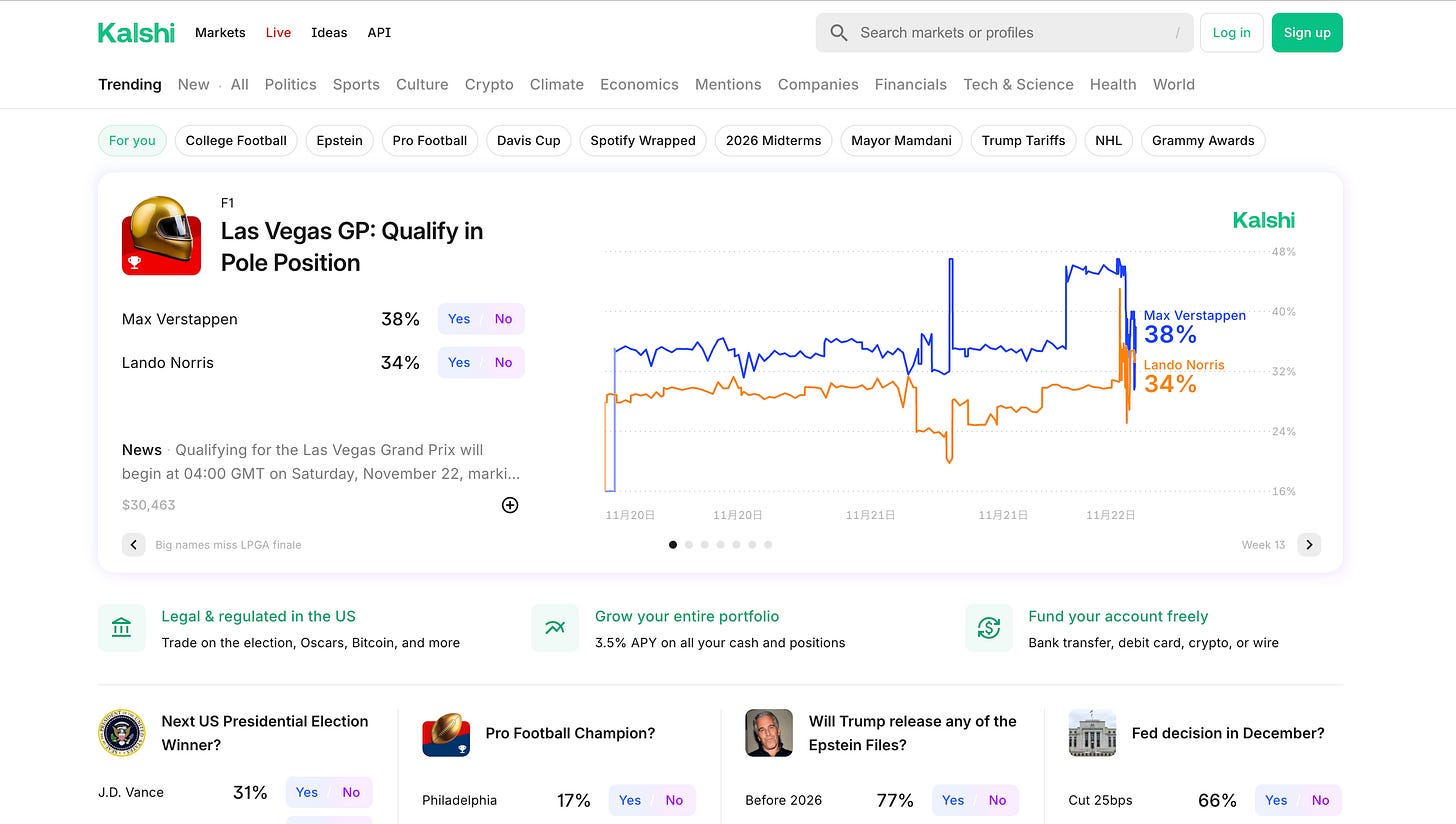Click the Log in button

click(x=1231, y=32)
